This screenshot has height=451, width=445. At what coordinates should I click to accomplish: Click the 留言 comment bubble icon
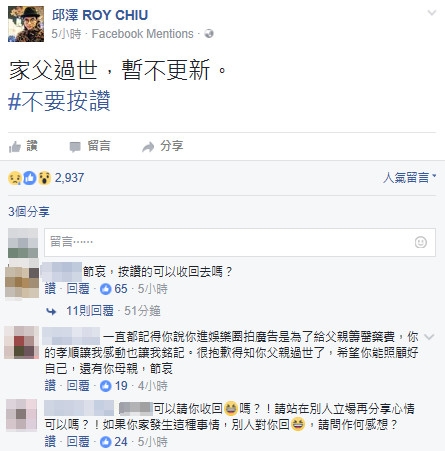(x=75, y=147)
